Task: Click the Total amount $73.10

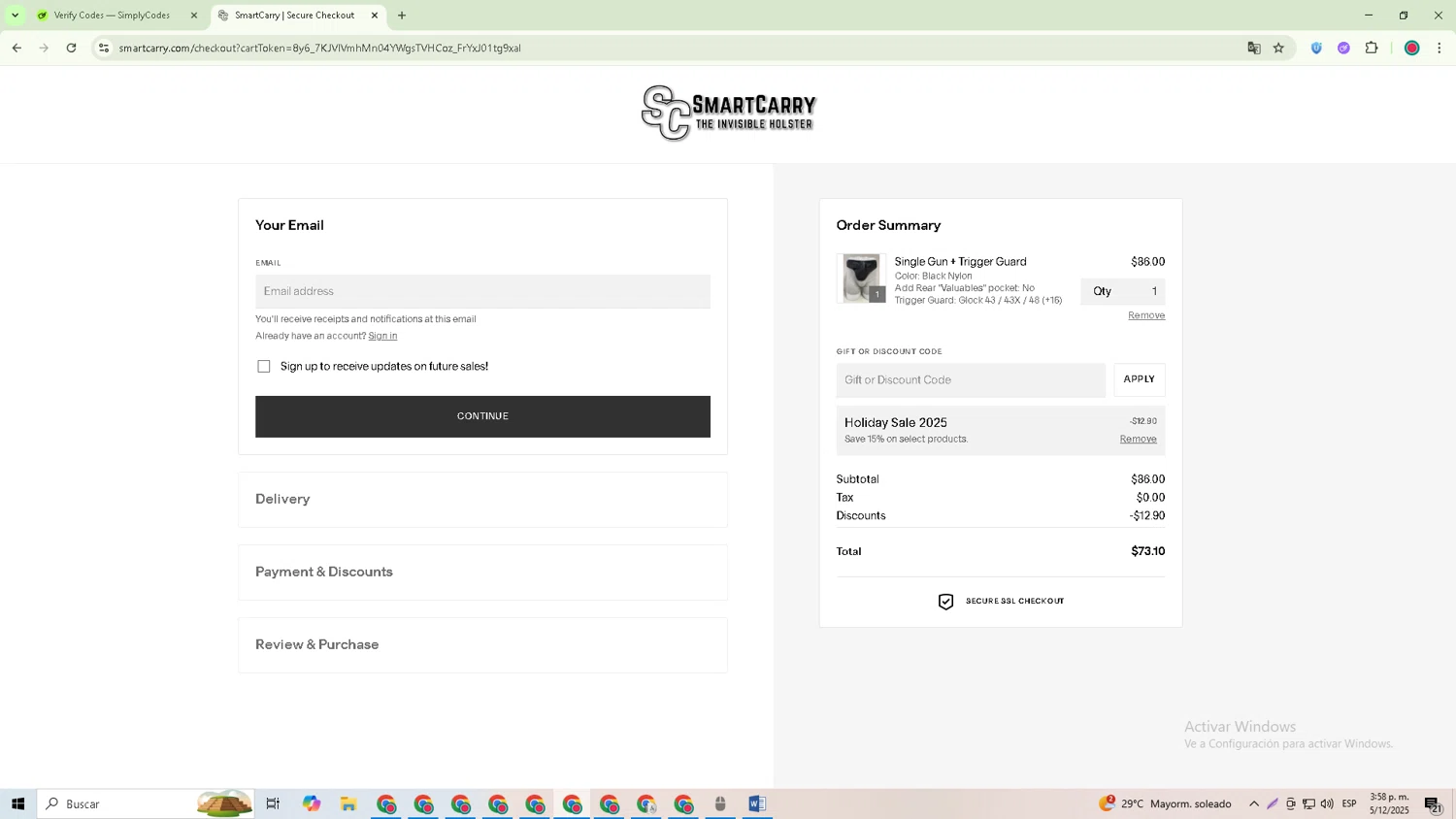Action: click(1147, 551)
